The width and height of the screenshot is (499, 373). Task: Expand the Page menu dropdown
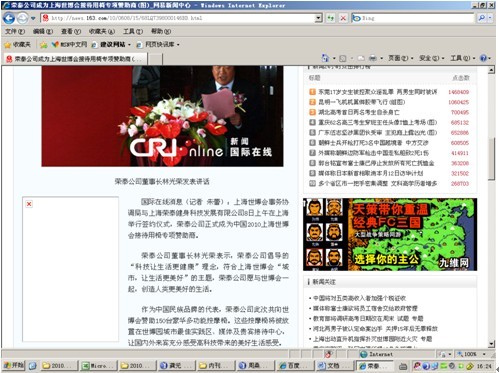pyautogui.click(x=400, y=58)
